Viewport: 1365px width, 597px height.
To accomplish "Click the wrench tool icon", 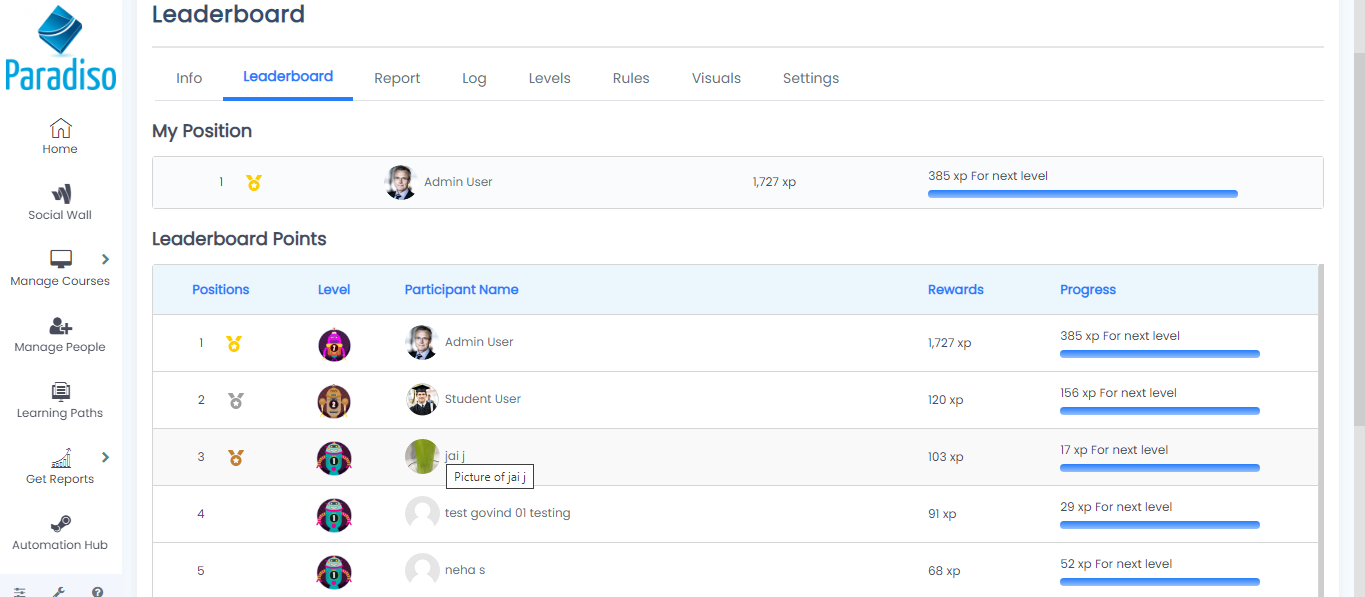I will 58,591.
